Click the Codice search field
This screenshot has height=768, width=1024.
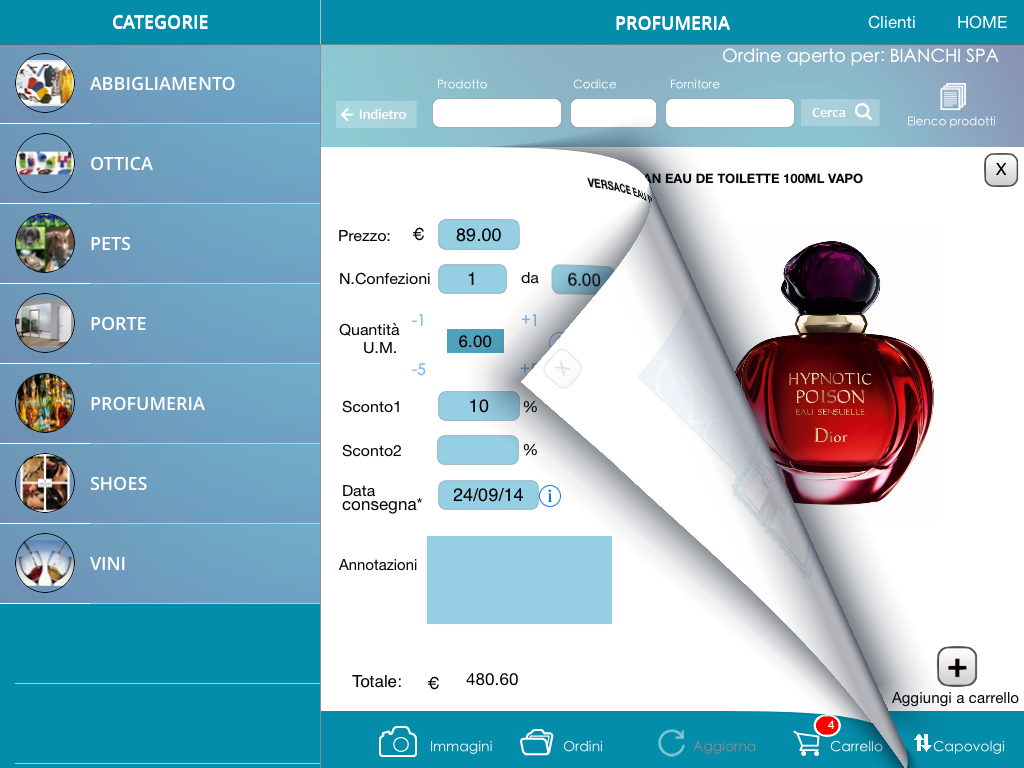pos(613,113)
